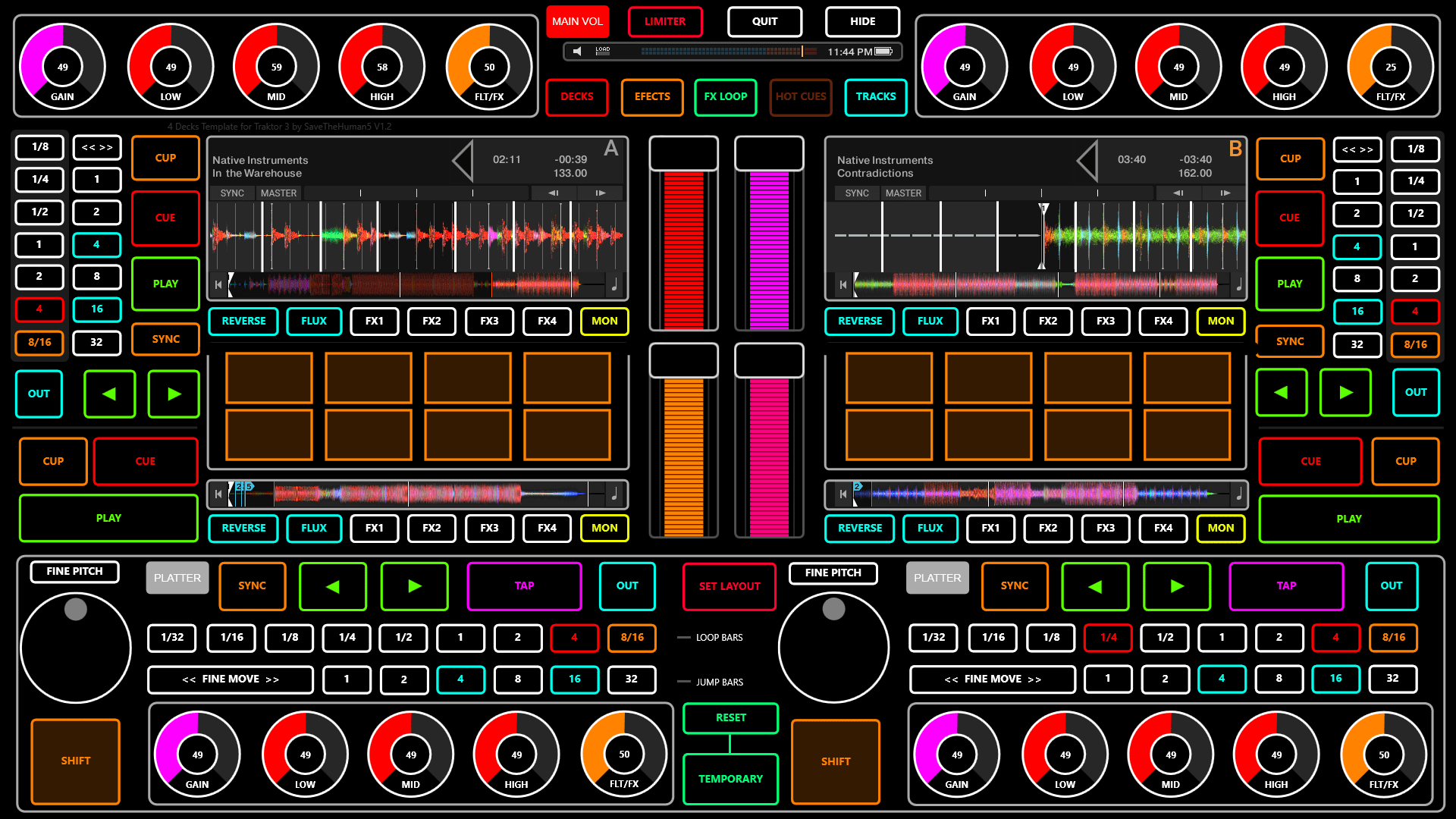Switch to FX LOOP page
The height and width of the screenshot is (819, 1456).
726,97
